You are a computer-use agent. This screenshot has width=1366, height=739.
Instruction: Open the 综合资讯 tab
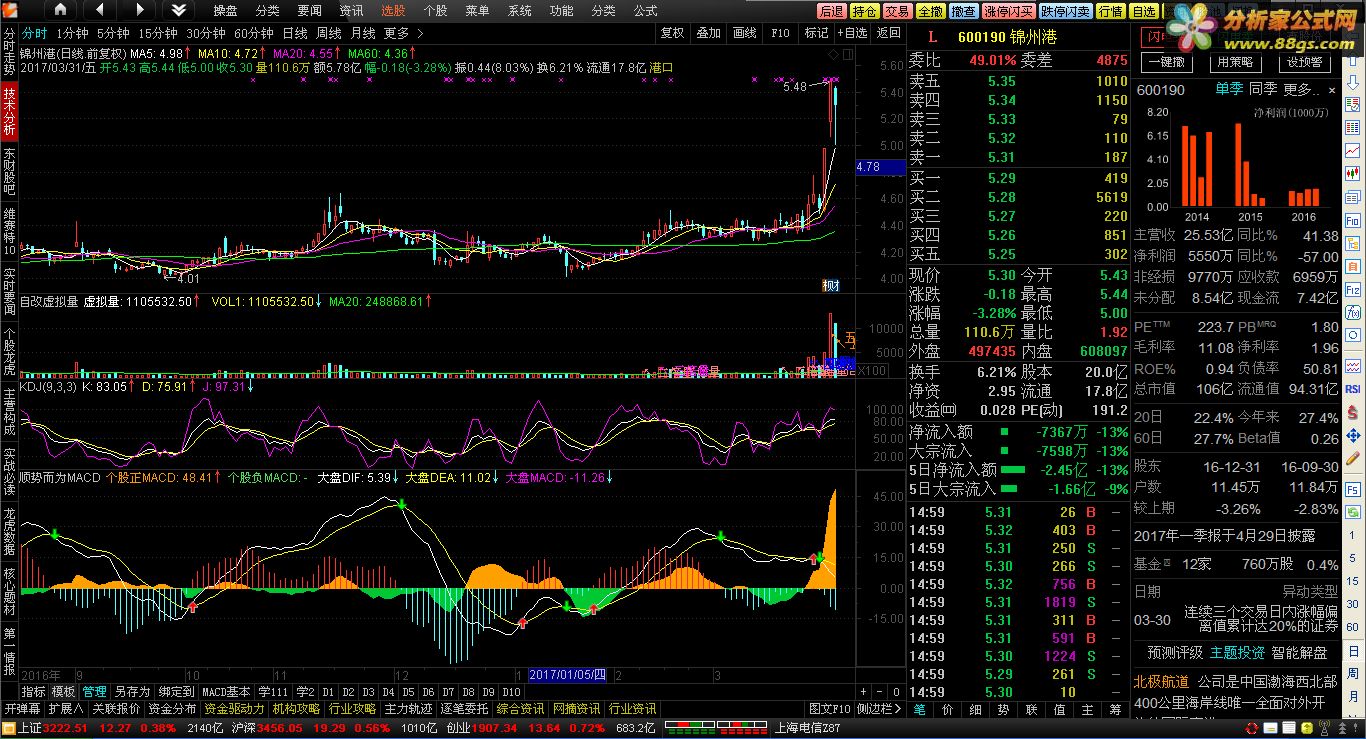click(521, 708)
